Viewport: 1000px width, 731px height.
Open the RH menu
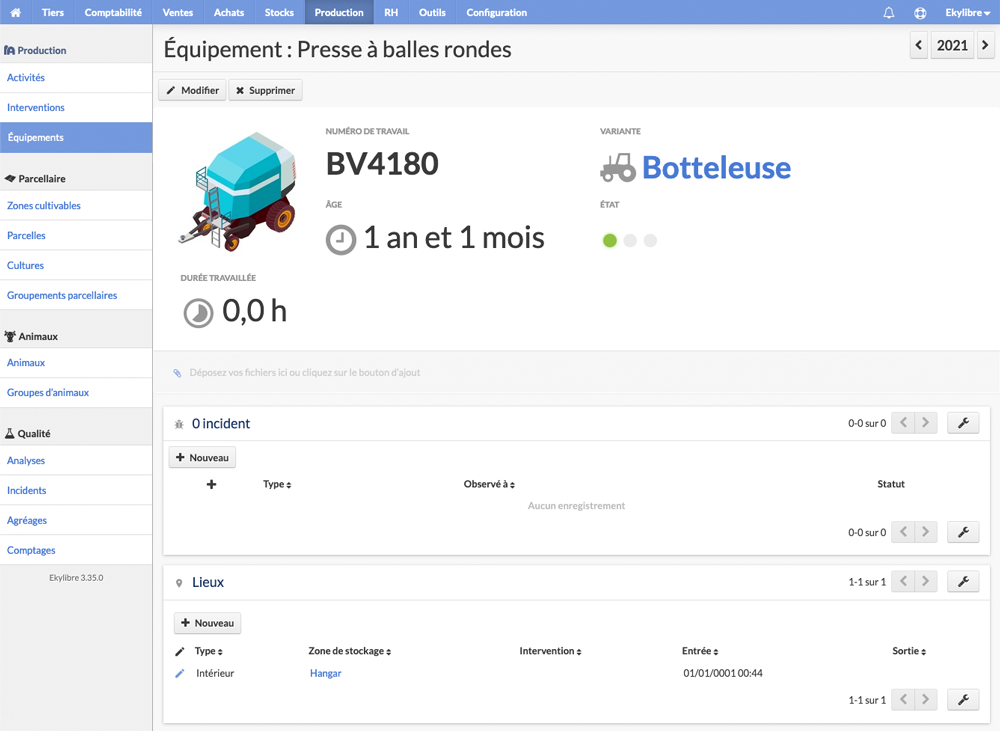pos(391,12)
